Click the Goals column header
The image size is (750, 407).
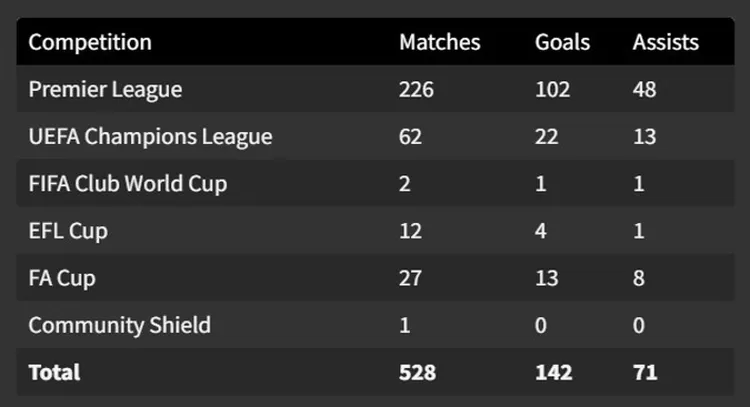[x=562, y=42]
